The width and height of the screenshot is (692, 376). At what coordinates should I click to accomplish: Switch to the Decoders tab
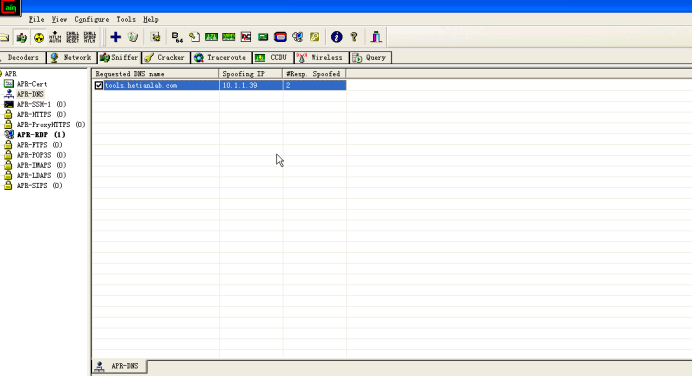[x=22, y=57]
